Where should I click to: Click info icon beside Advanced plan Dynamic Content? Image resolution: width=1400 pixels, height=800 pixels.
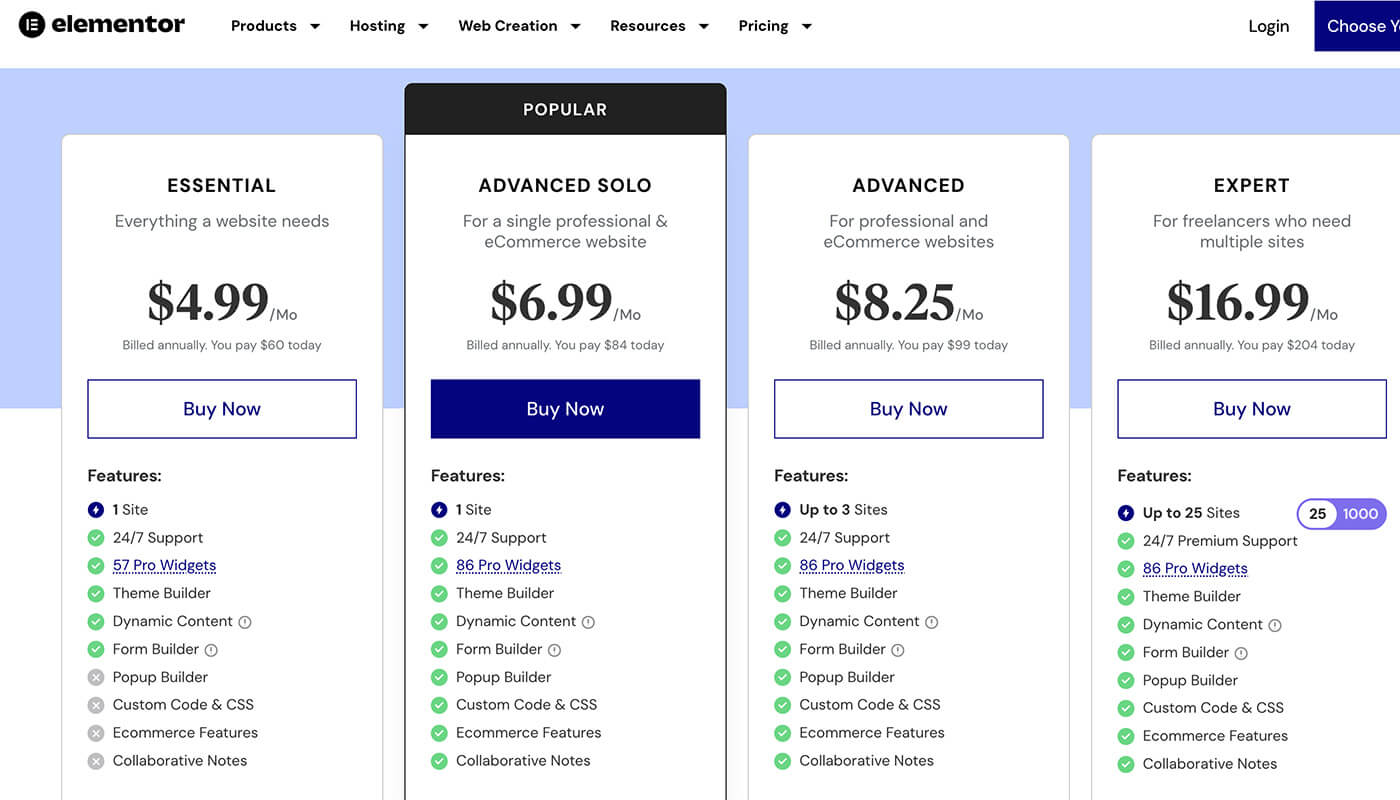click(931, 622)
